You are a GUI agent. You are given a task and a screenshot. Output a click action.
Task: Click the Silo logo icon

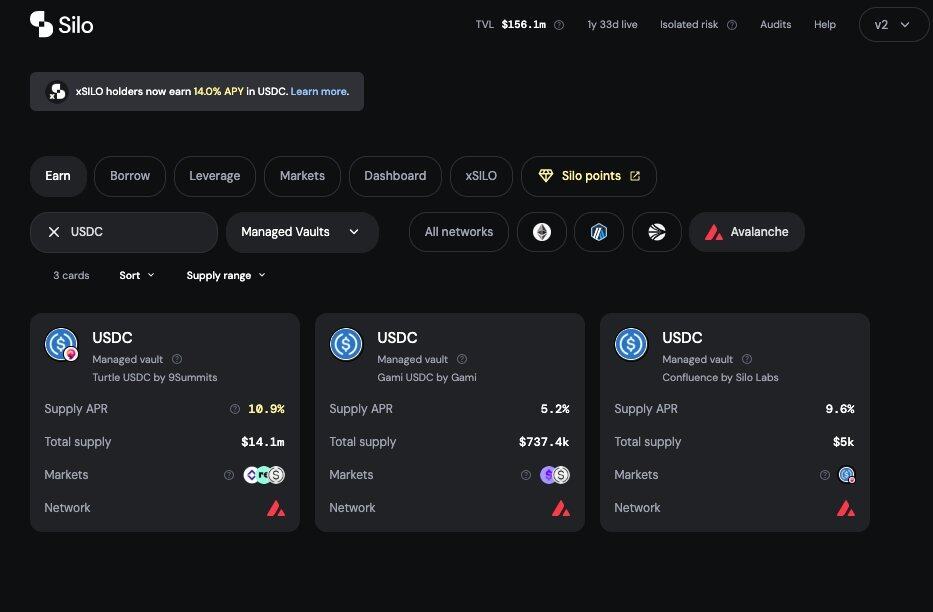tap(41, 24)
